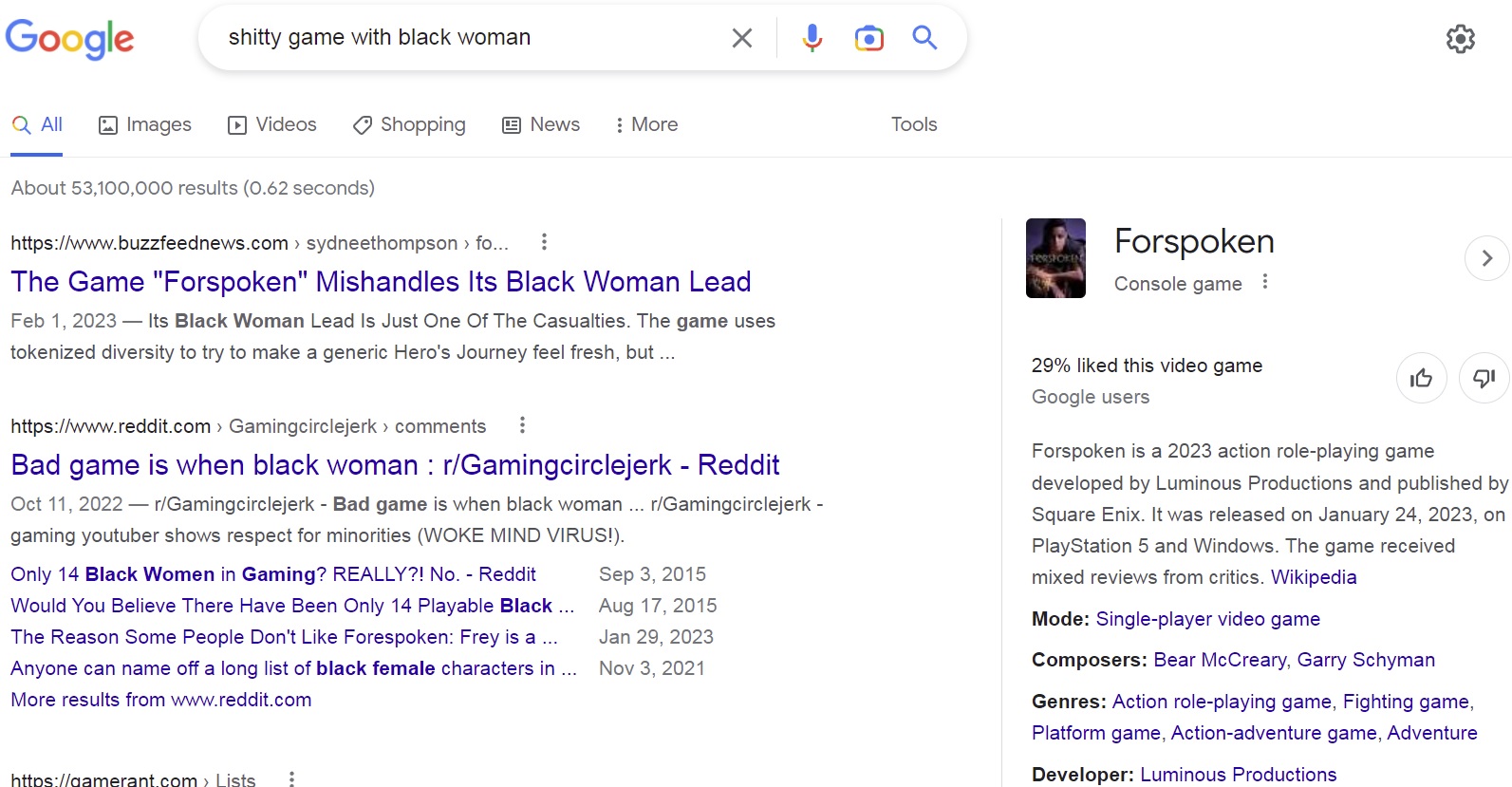Screen dimensions: 1512x787
Task: Open options for gamerant result
Action: [x=291, y=778]
